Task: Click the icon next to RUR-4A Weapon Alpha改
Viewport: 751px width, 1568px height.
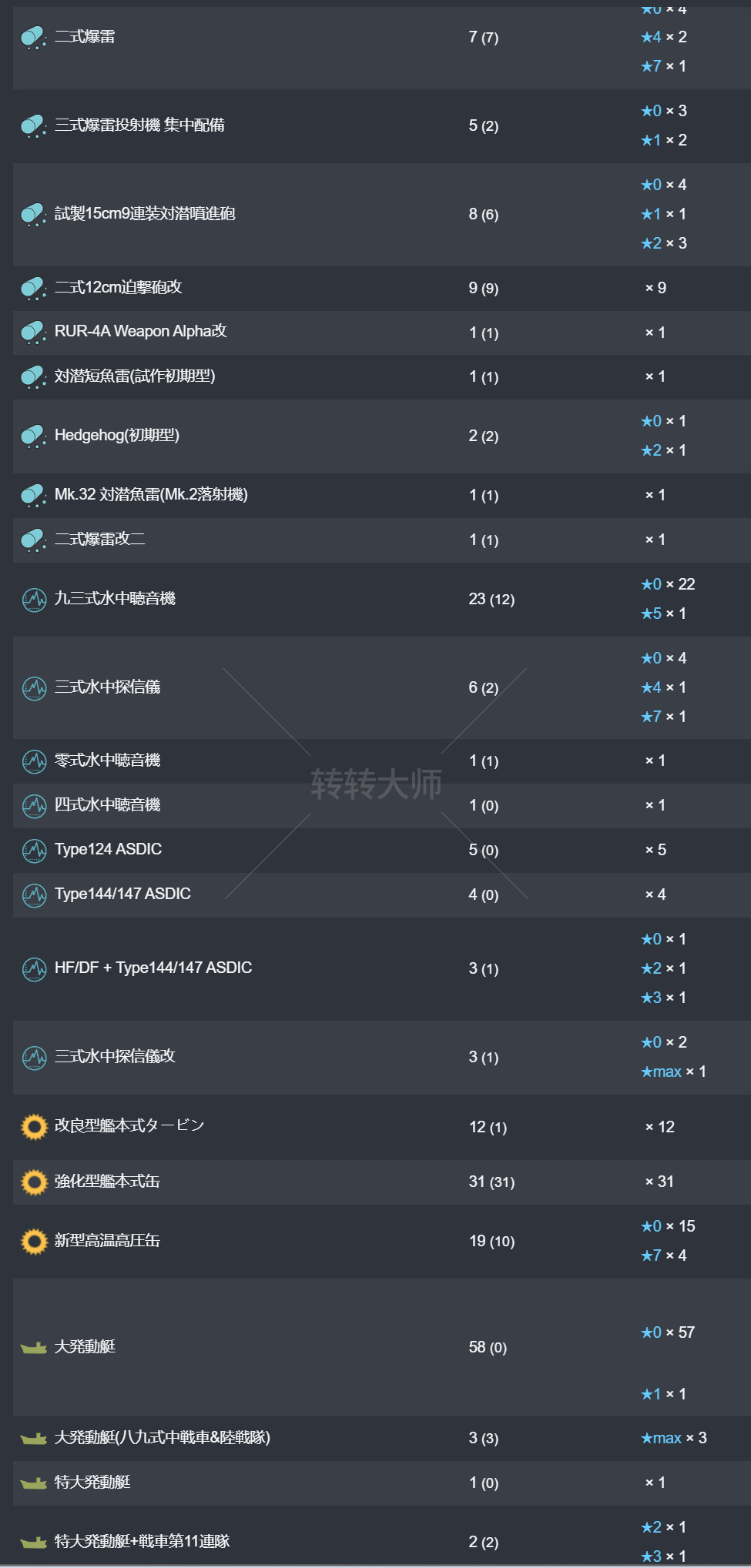Action: click(33, 332)
